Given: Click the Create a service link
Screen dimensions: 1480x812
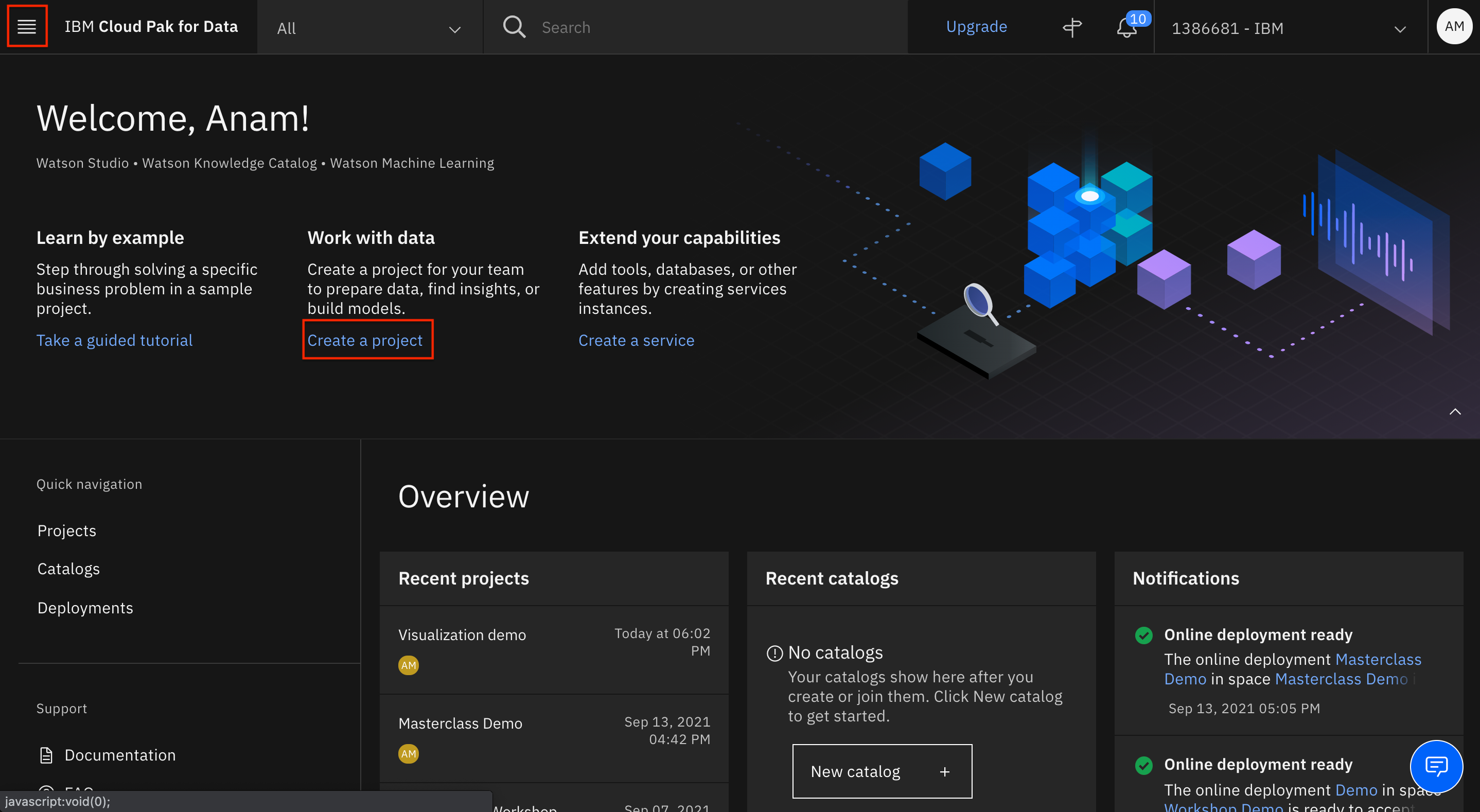Looking at the screenshot, I should (x=636, y=340).
